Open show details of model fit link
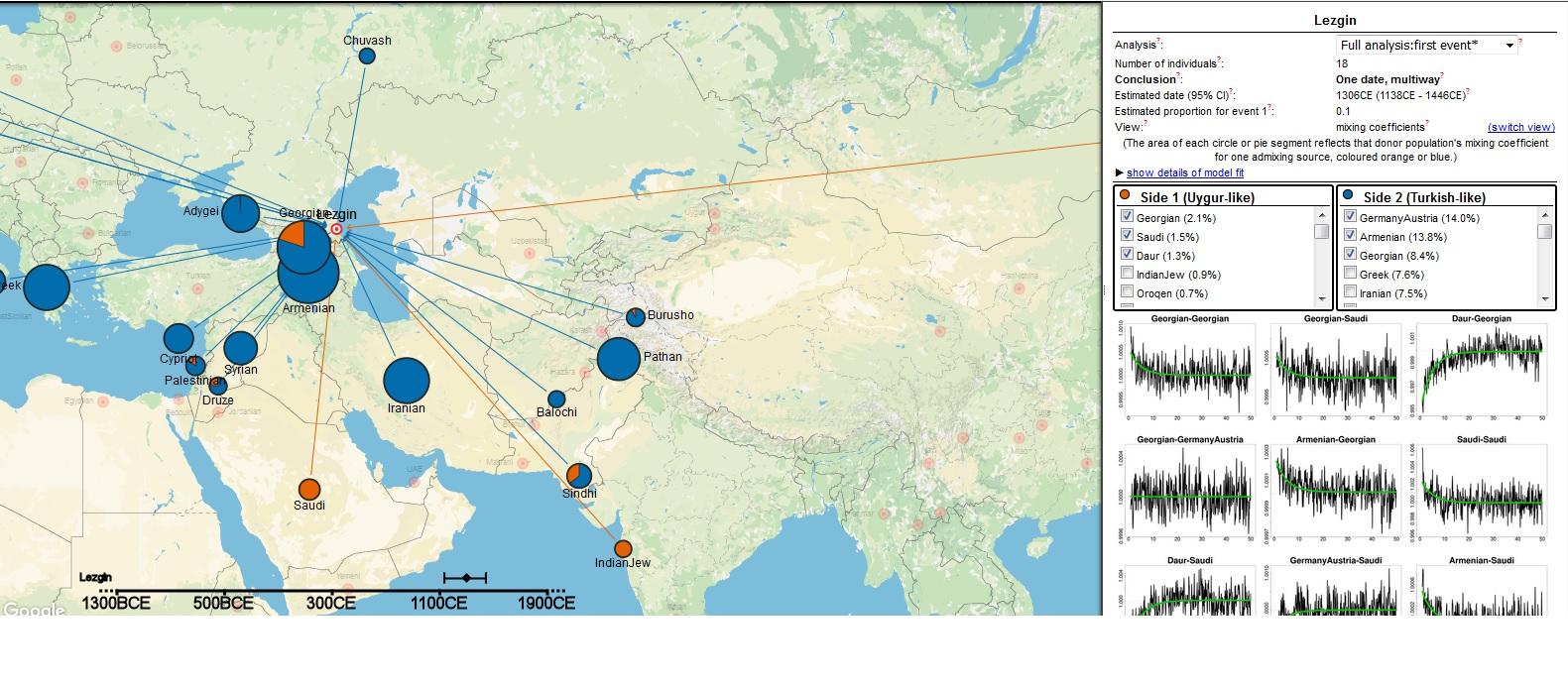The height and width of the screenshot is (686, 1568). coord(1184,173)
